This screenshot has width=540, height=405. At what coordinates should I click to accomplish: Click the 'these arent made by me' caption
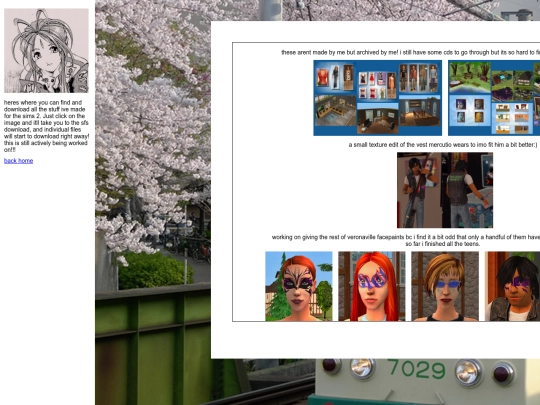point(411,52)
